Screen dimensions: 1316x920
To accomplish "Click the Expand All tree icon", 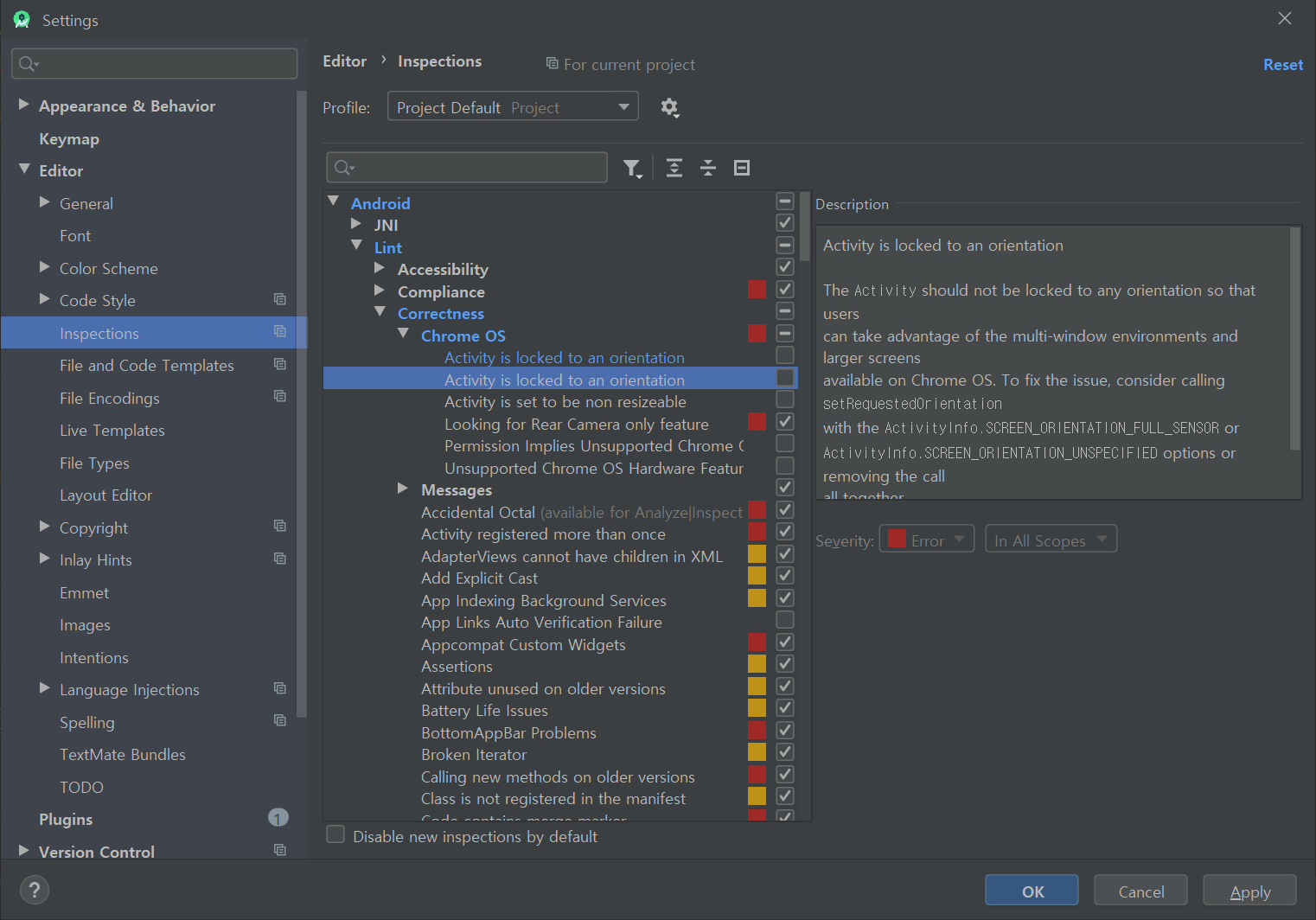I will point(674,168).
